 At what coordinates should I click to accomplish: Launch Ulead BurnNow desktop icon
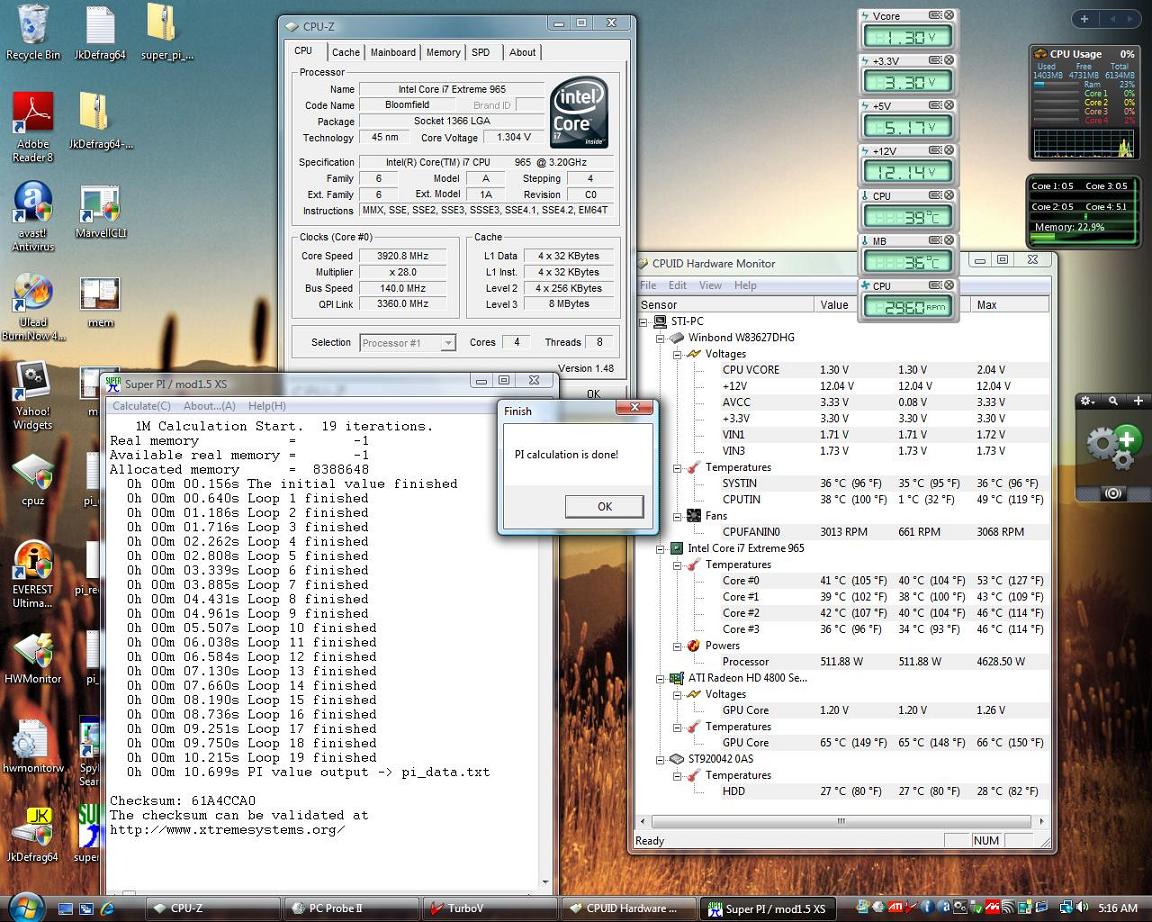[x=32, y=307]
